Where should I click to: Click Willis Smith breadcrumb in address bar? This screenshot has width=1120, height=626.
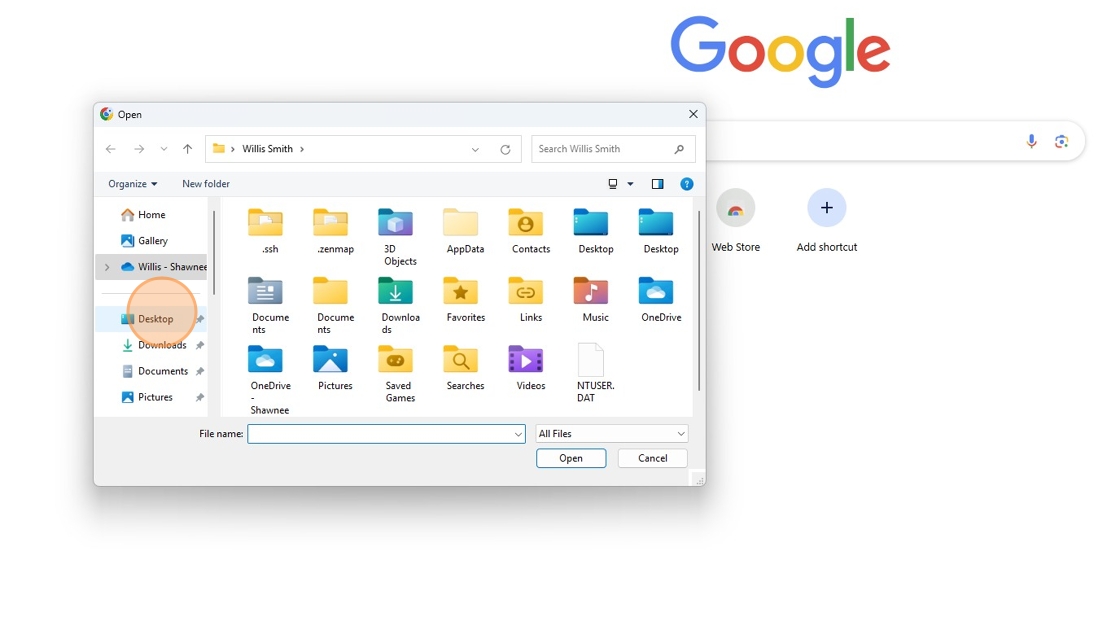point(267,149)
